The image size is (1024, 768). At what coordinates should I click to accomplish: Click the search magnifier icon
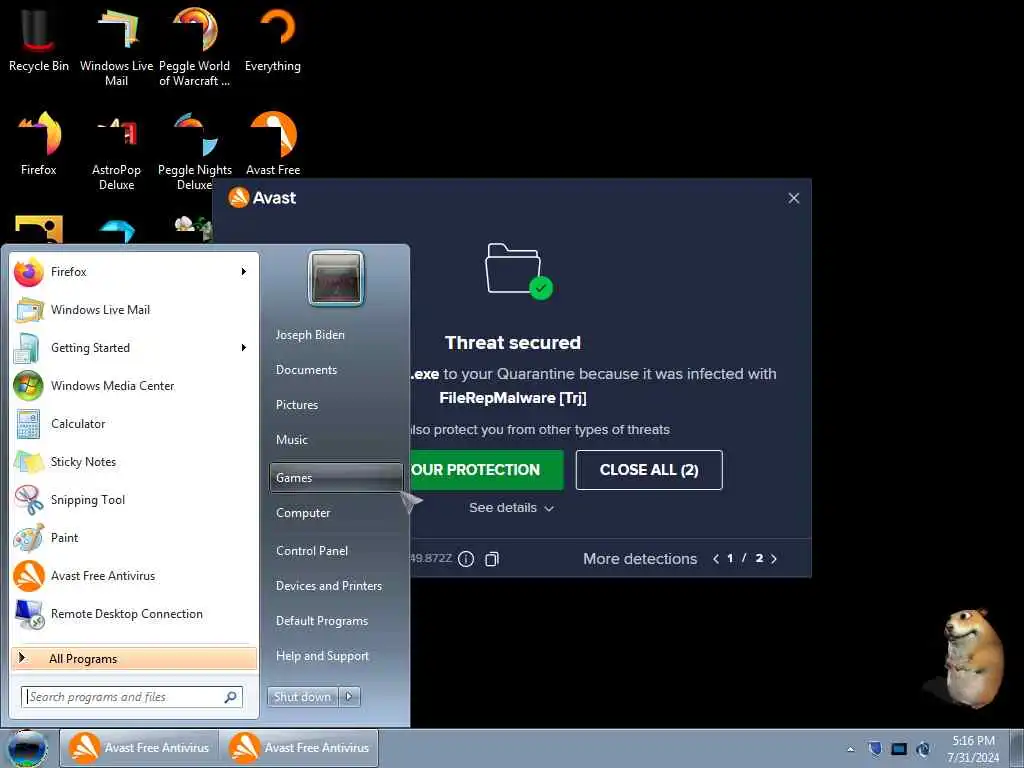coord(231,697)
